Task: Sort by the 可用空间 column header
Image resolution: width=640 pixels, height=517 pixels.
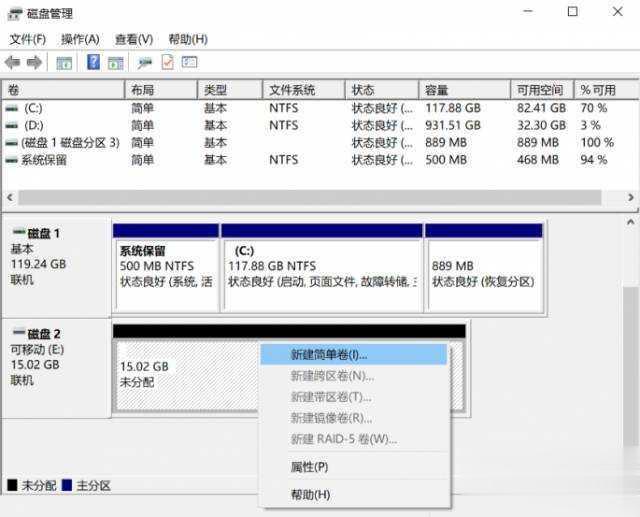Action: (x=542, y=90)
